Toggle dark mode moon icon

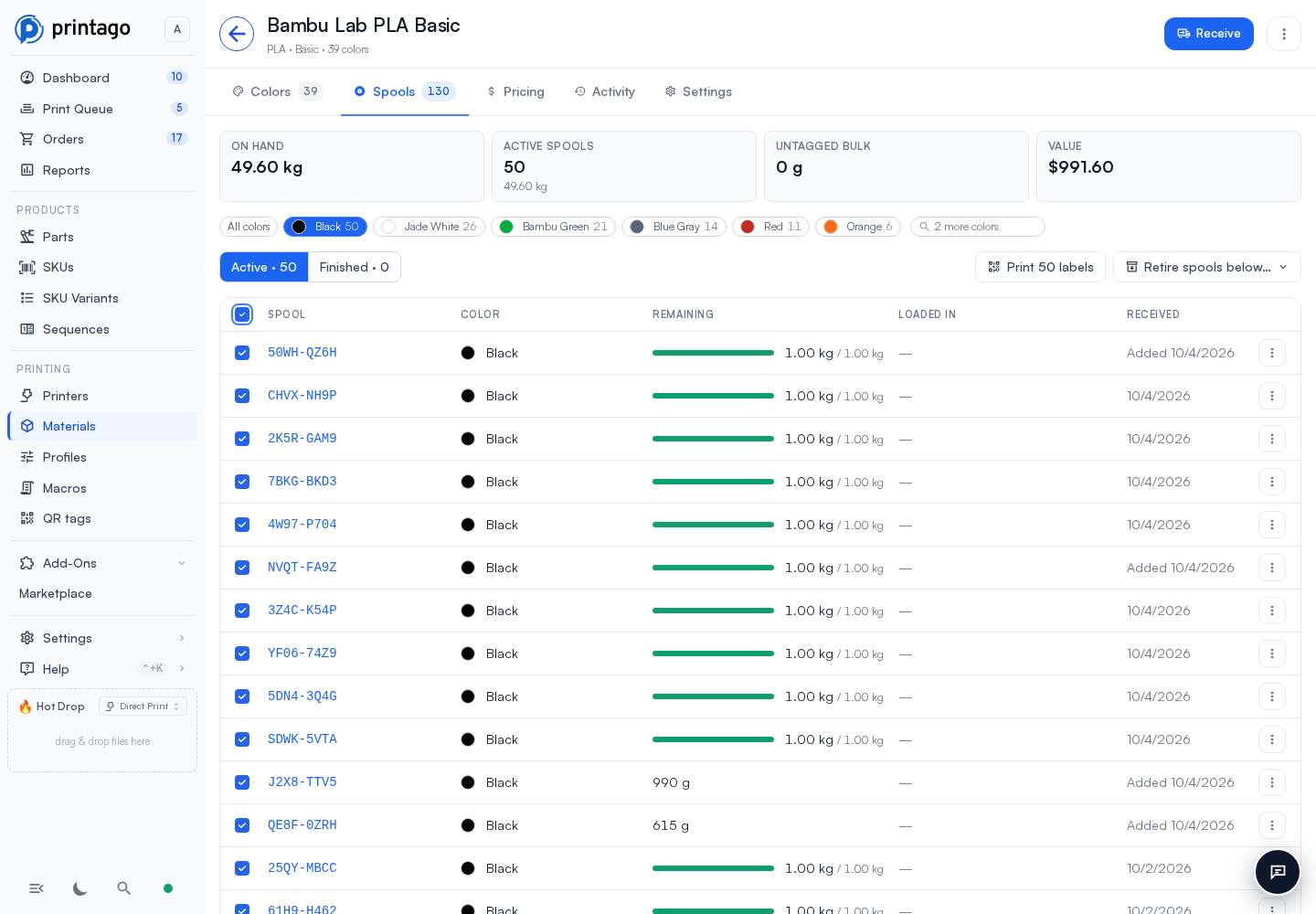tap(80, 888)
